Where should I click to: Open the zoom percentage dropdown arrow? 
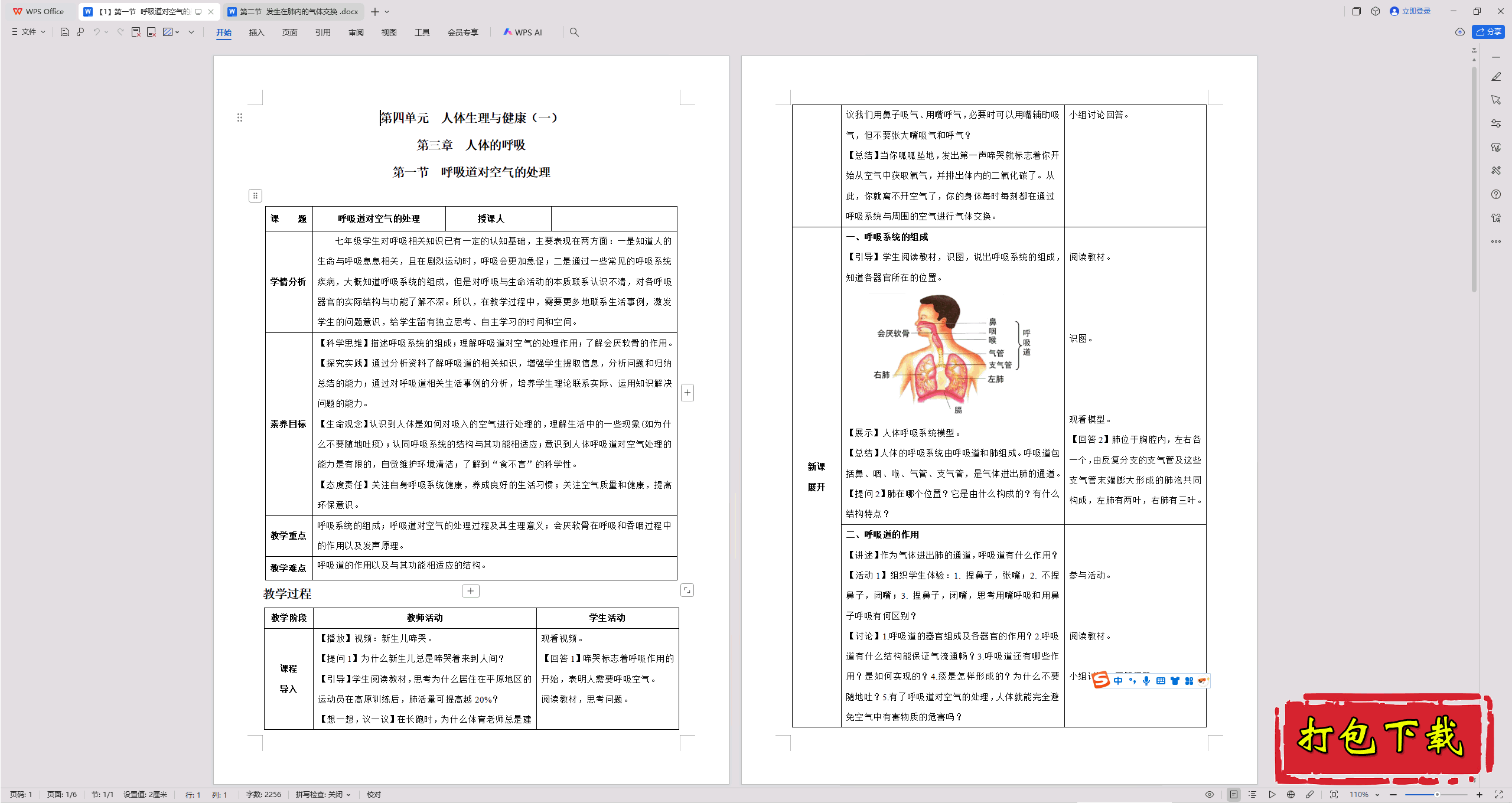tap(1377, 795)
